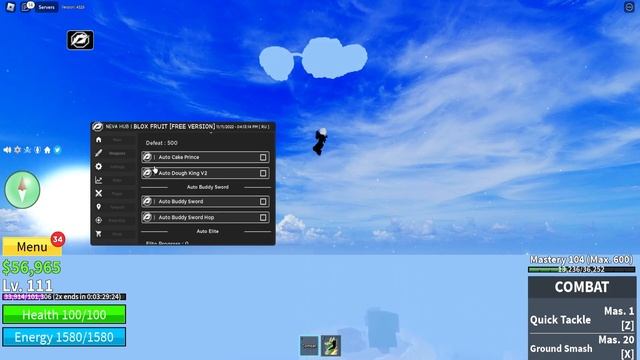Viewport: 640px width, 360px height.
Task: Click the Servers button
Action: pyautogui.click(x=47, y=7)
